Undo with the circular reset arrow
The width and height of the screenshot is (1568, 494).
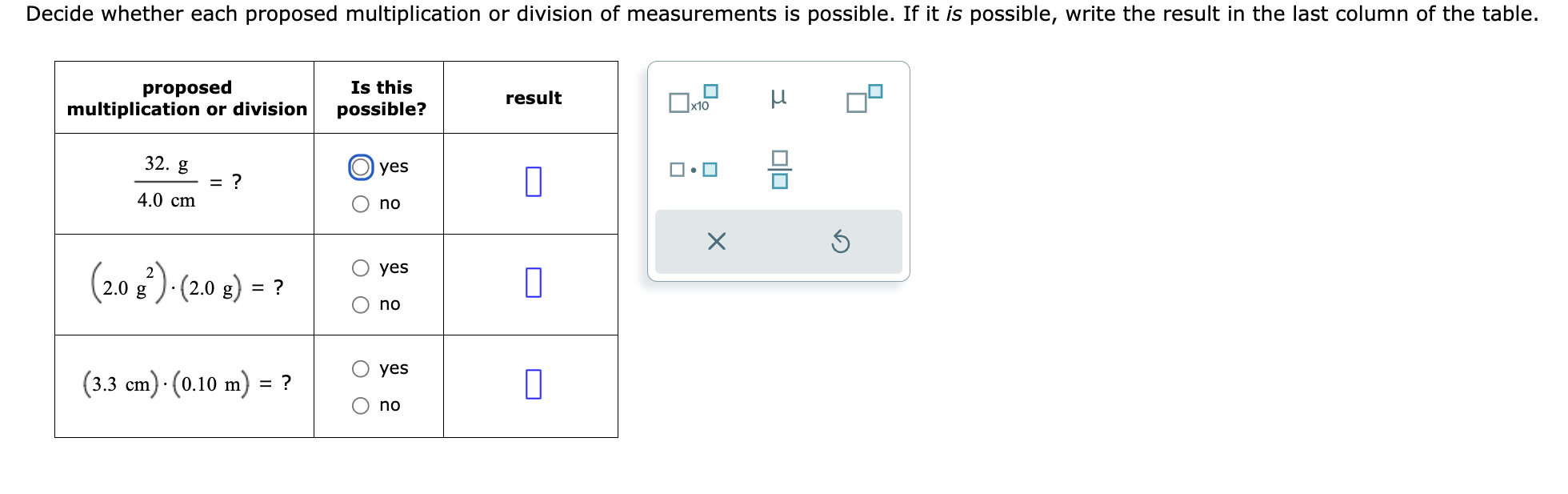tap(841, 241)
